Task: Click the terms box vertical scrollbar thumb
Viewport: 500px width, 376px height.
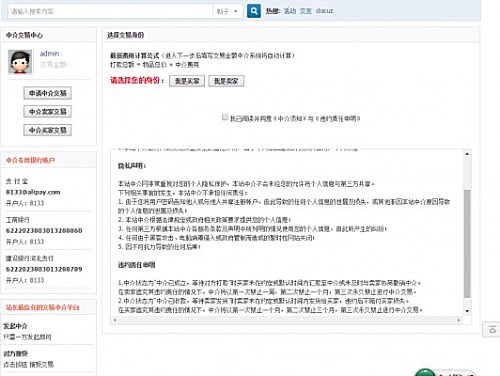Action: click(x=467, y=243)
